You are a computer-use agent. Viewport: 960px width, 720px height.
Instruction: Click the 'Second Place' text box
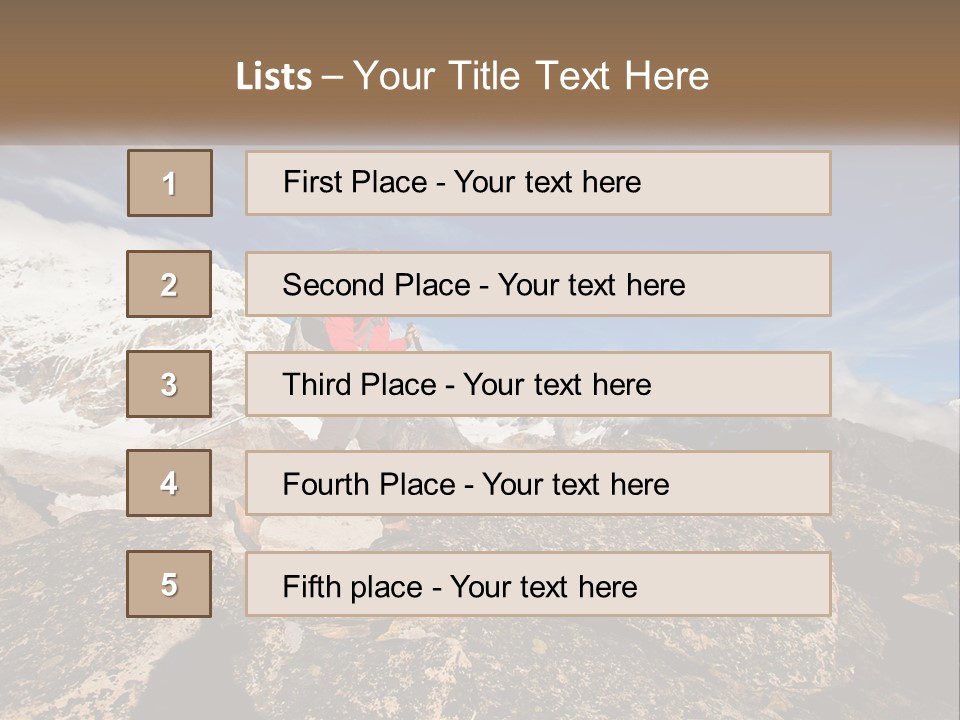(538, 284)
